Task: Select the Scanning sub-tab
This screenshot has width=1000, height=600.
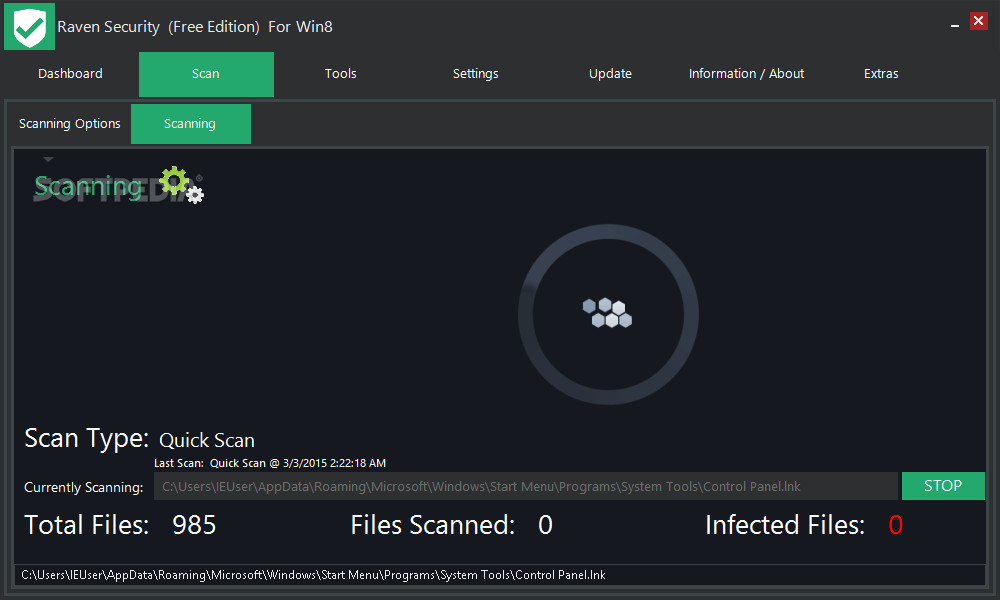Action: tap(191, 124)
